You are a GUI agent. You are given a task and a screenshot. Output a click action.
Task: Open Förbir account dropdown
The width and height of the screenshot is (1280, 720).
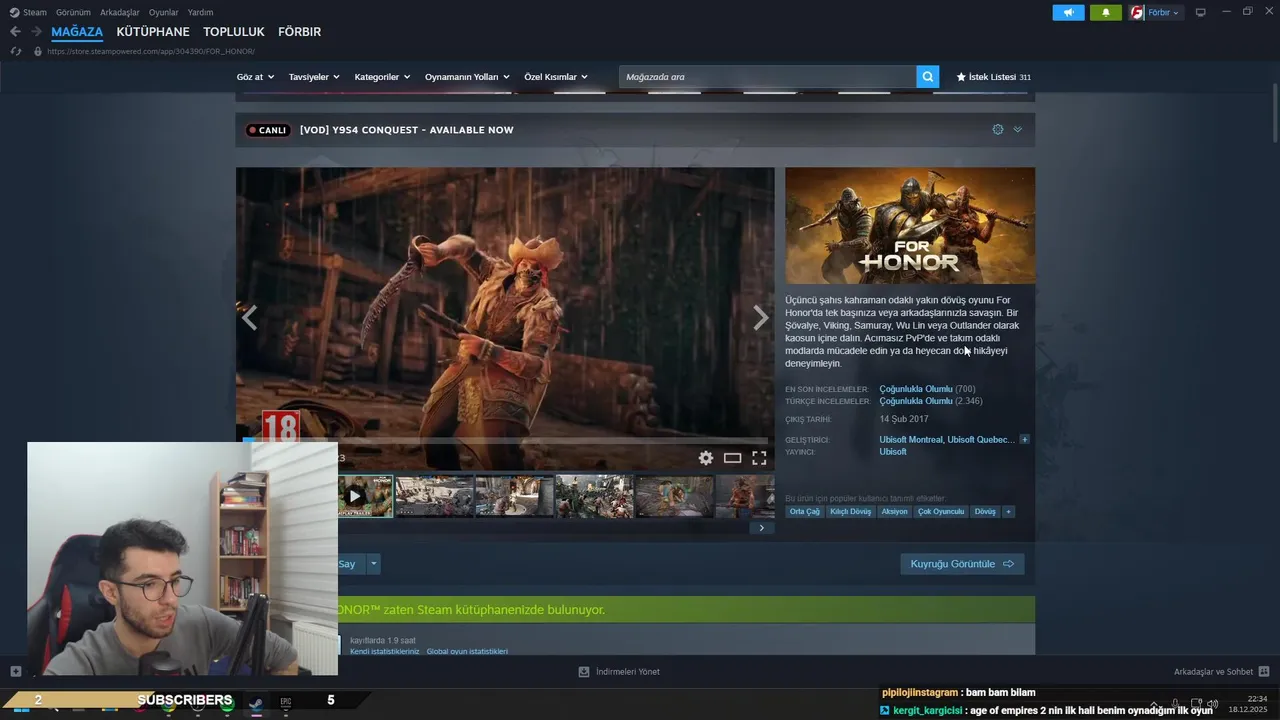[x=1155, y=12]
